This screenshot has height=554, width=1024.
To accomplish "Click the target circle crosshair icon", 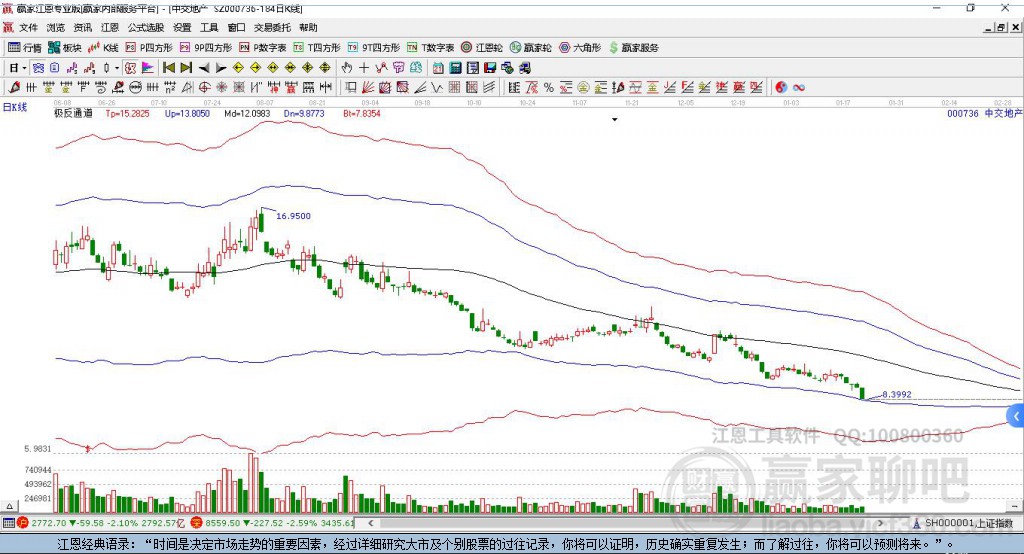I will [204, 88].
